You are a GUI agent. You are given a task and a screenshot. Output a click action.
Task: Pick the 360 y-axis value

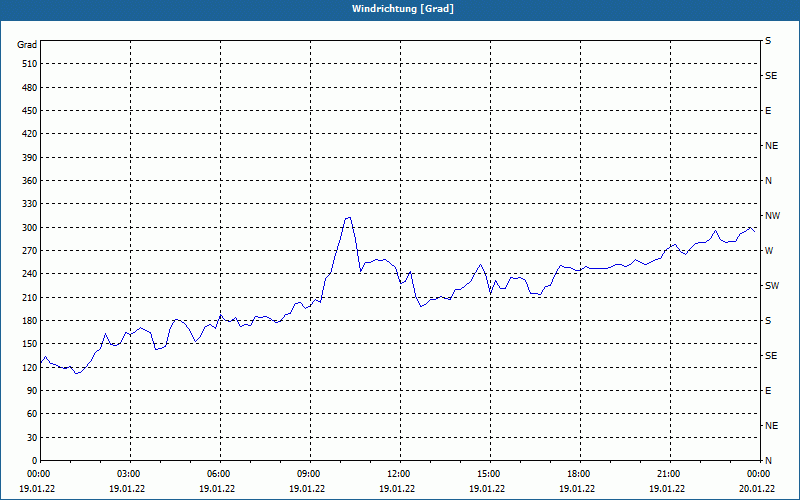pyautogui.click(x=30, y=181)
